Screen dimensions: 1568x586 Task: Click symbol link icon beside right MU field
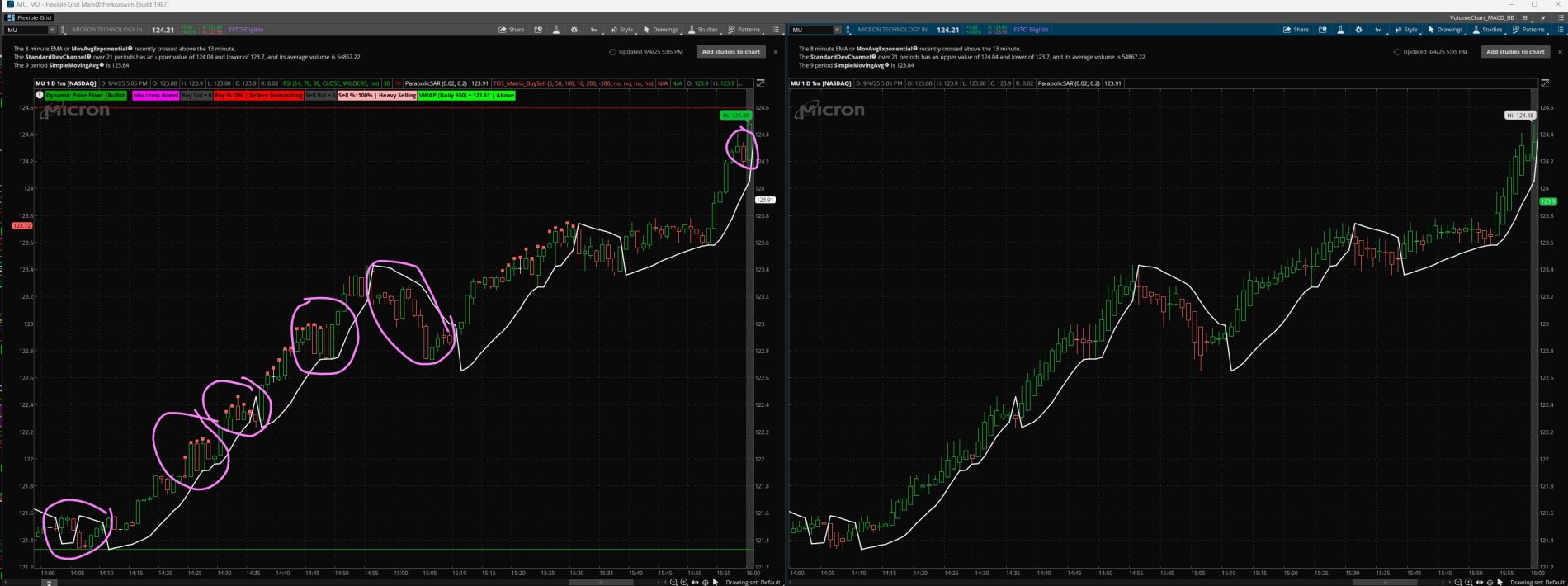coord(848,30)
